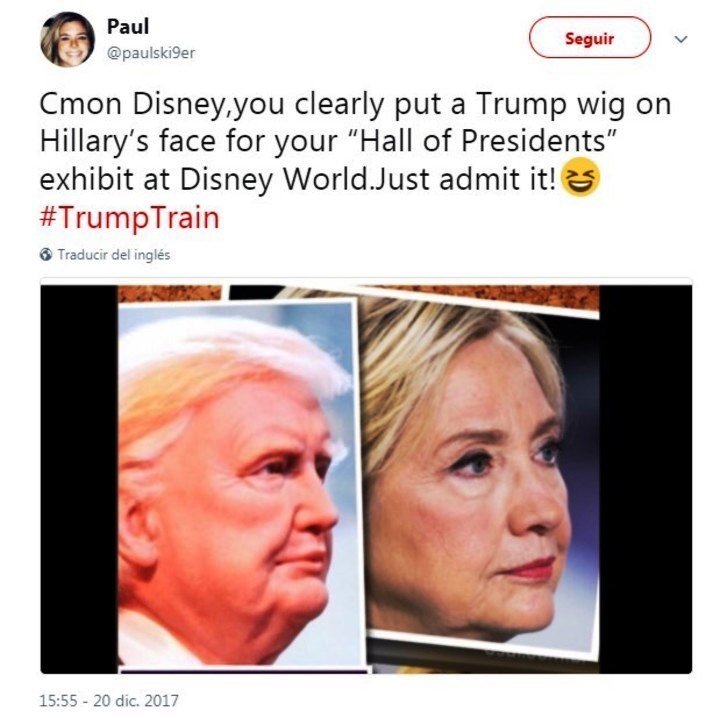Click the laughing face emoji

coord(580,177)
